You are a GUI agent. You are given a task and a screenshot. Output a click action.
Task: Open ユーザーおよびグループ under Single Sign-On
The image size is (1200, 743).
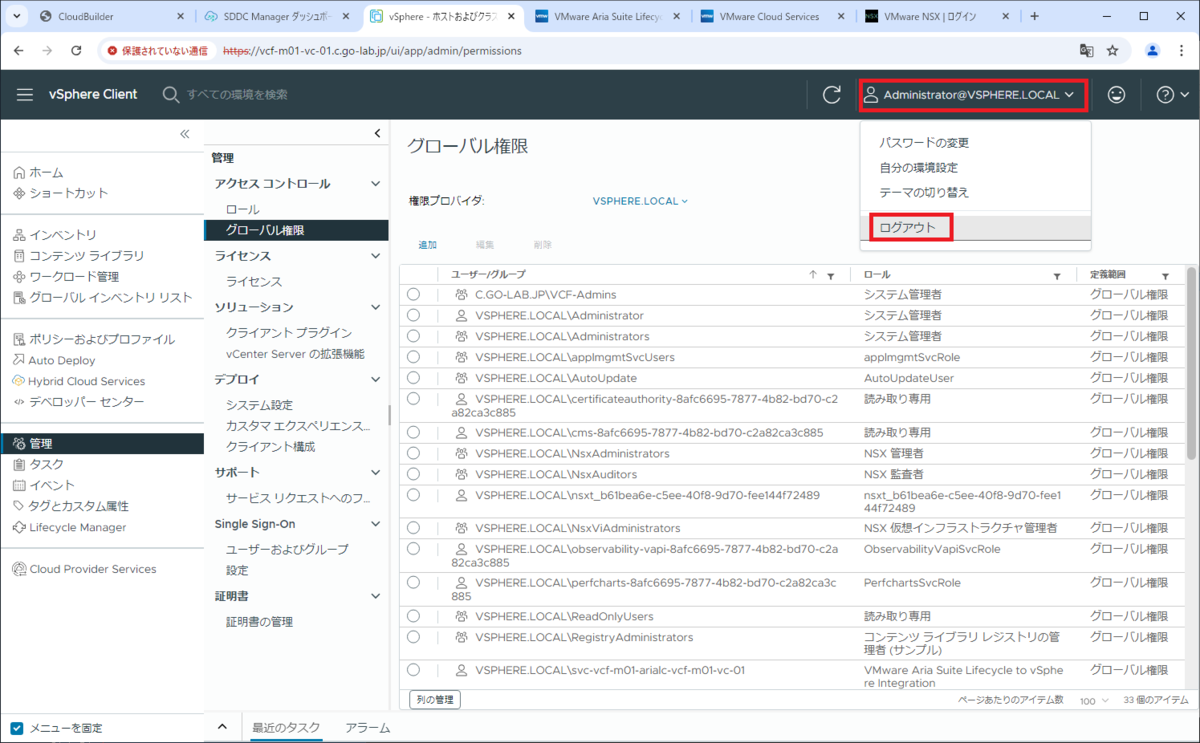click(287, 549)
